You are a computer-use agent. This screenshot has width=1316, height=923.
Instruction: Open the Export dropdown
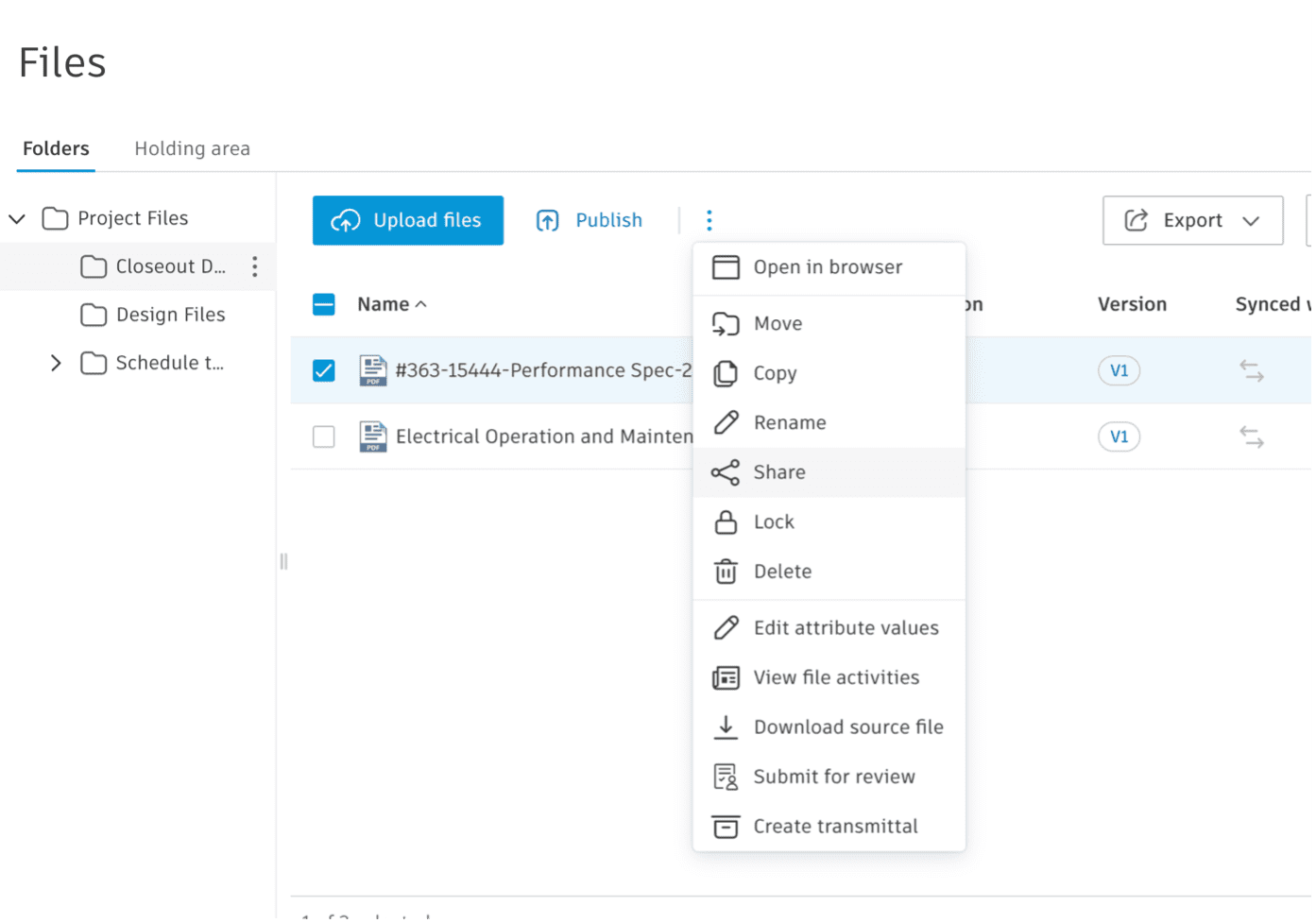coord(1192,220)
